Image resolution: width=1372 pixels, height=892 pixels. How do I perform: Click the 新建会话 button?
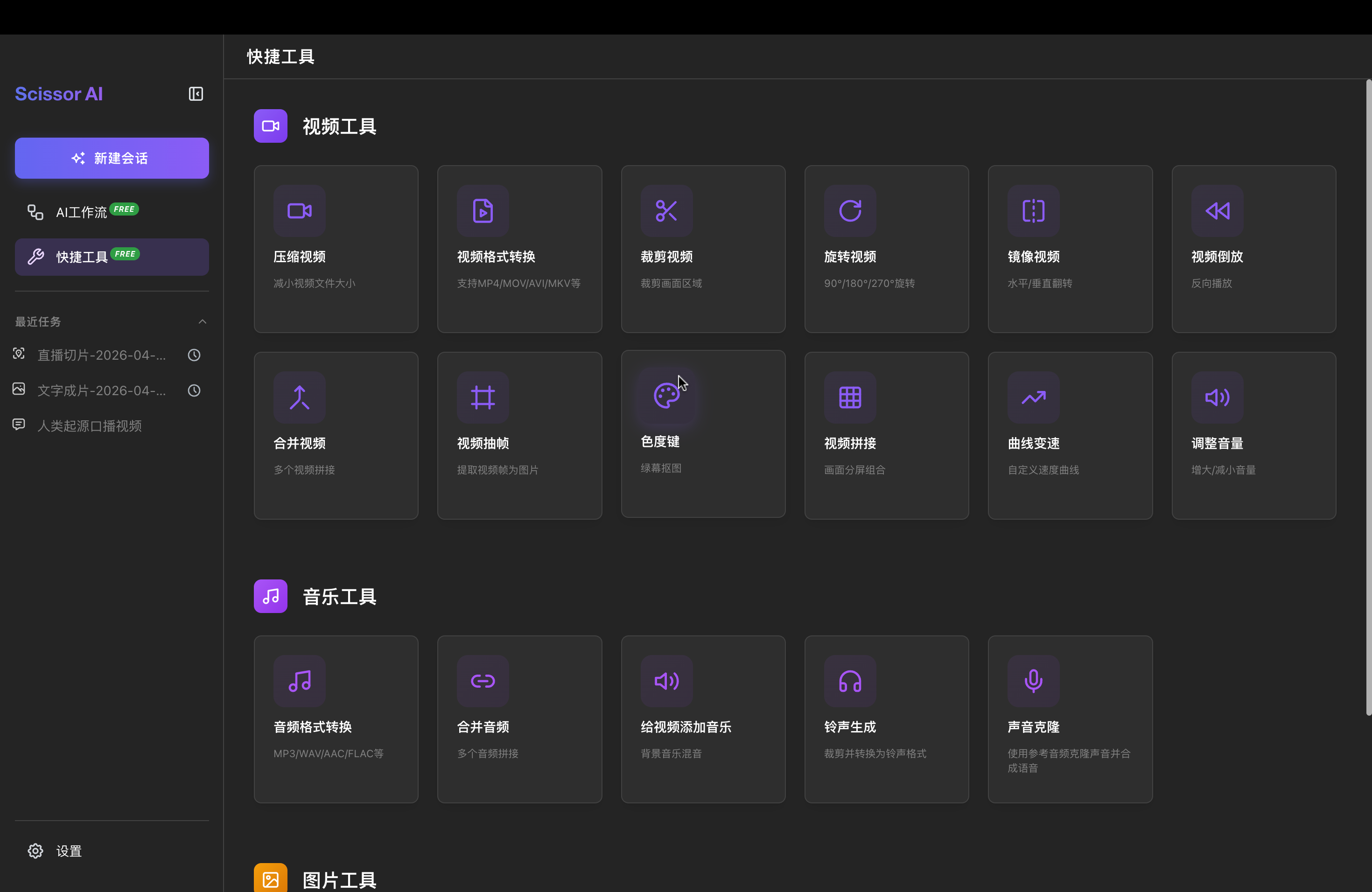click(x=112, y=158)
